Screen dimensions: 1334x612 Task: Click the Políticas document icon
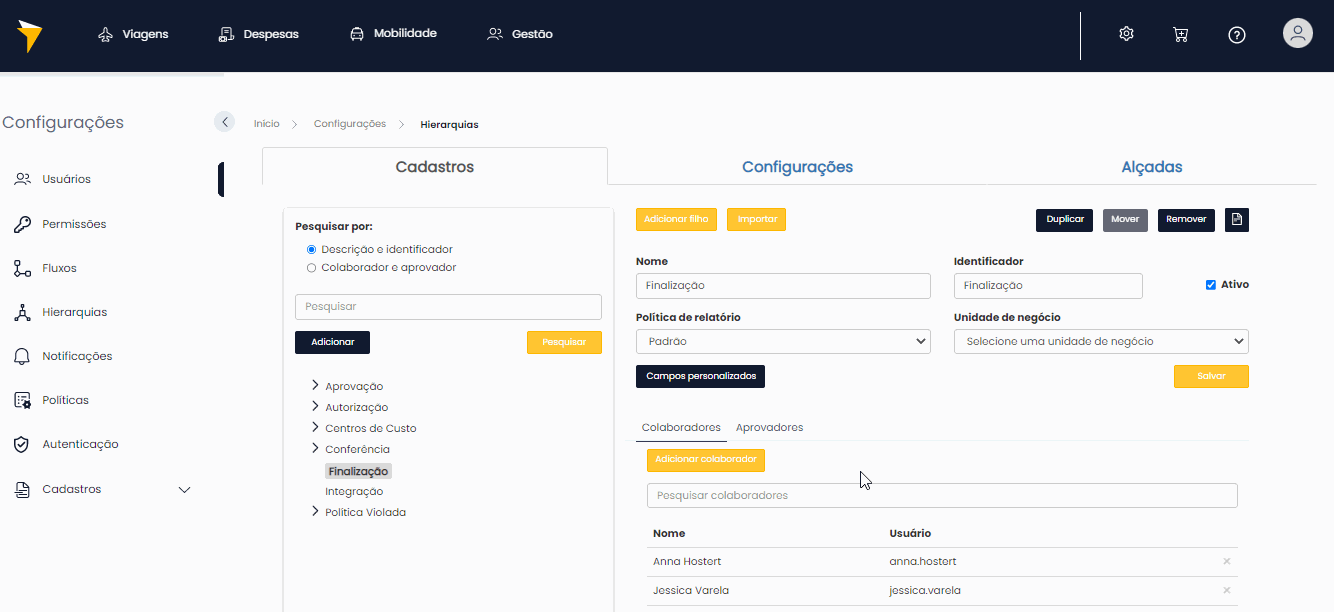(22, 400)
